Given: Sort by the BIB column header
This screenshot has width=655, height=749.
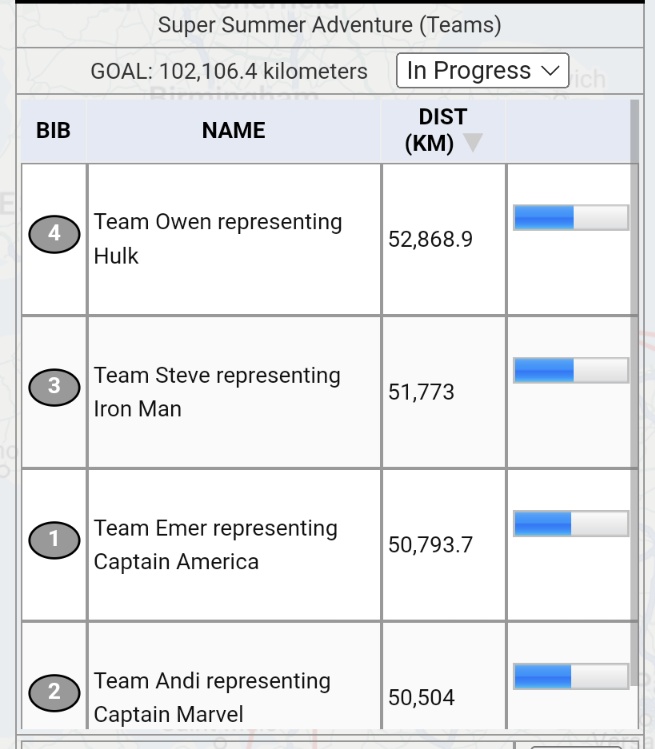Looking at the screenshot, I should point(53,130).
